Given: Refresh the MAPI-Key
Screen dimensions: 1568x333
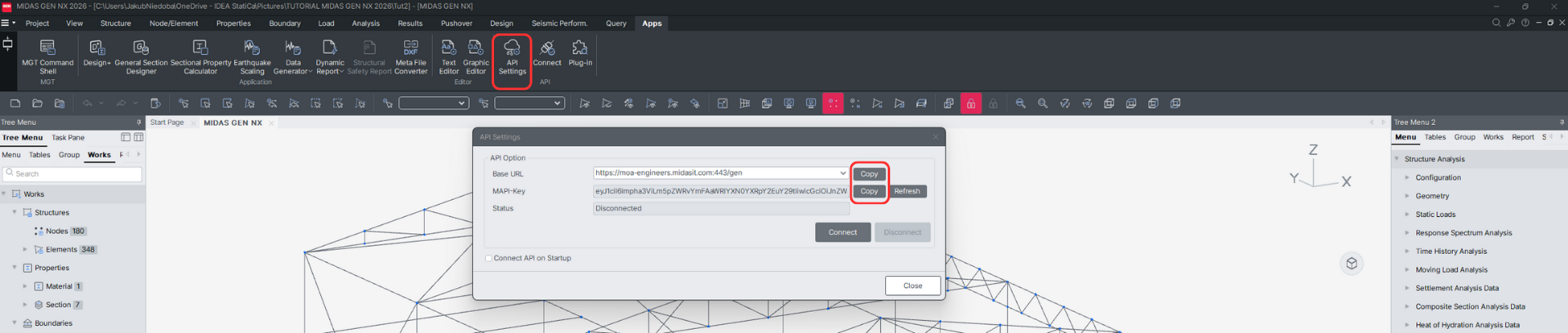Looking at the screenshot, I should click(907, 191).
